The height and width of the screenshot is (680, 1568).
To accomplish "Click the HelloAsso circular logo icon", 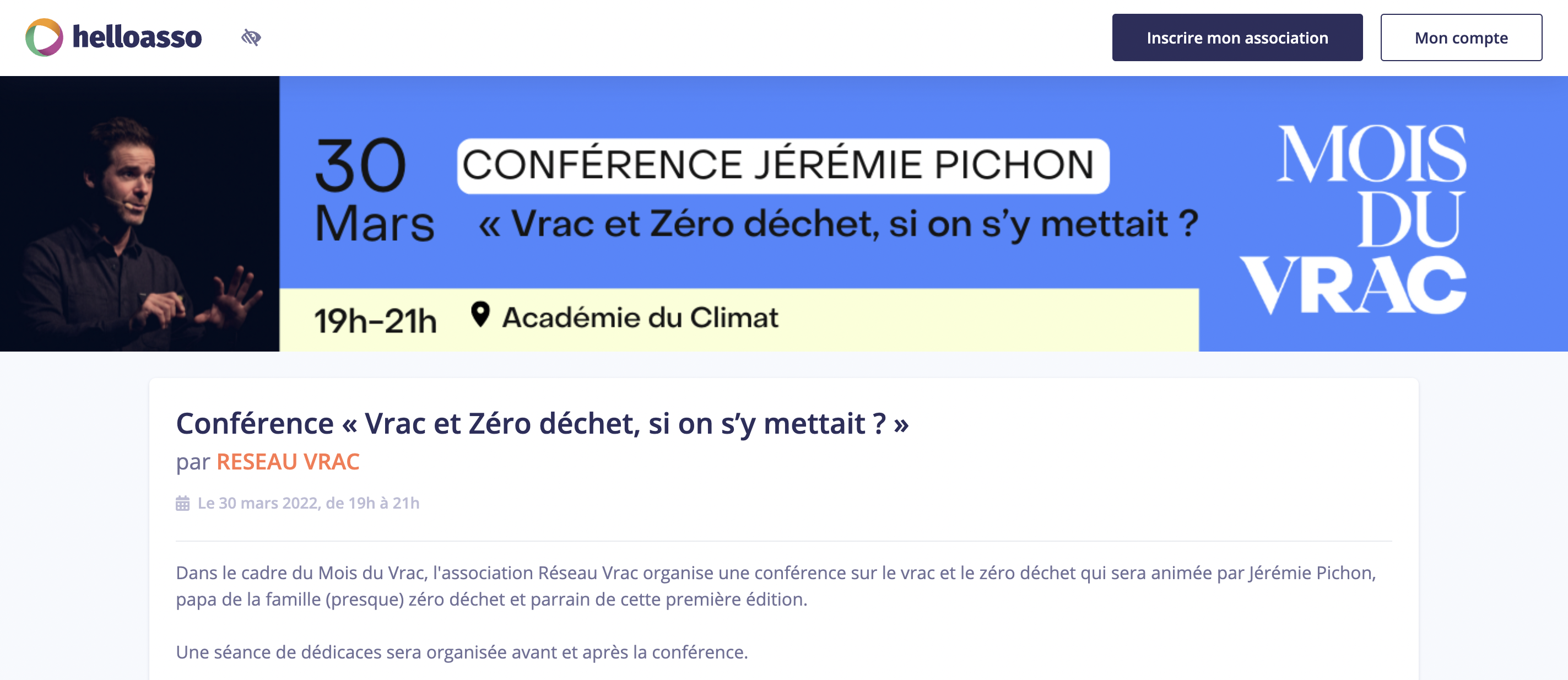I will click(x=44, y=37).
